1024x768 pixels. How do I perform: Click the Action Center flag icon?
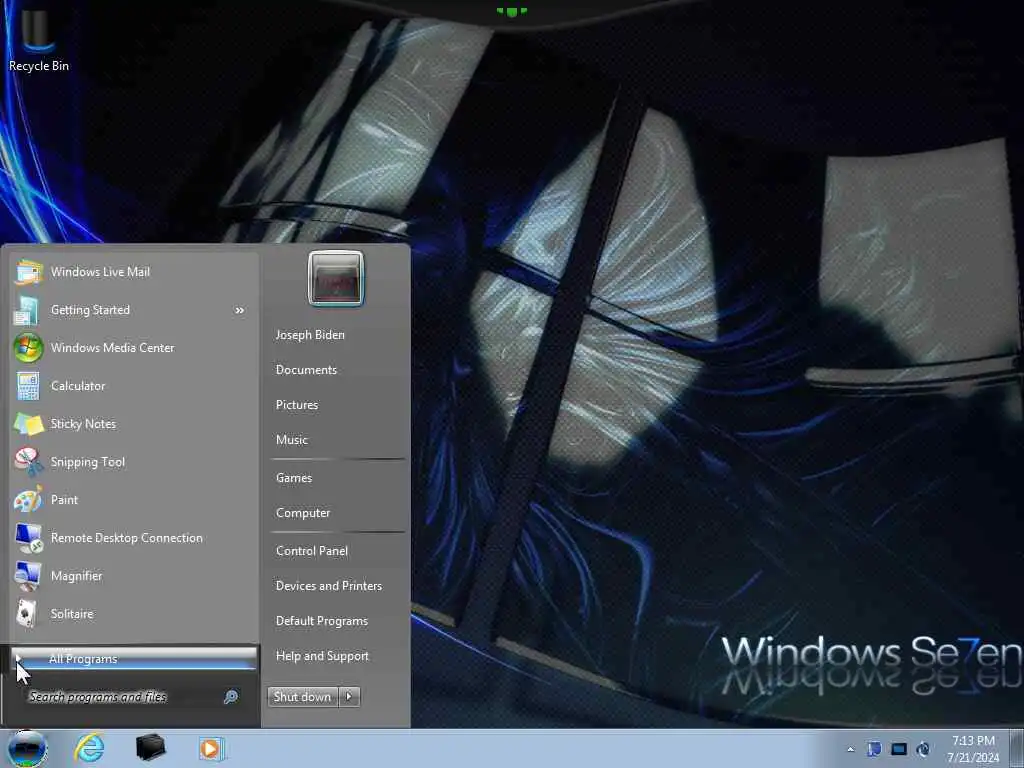point(874,749)
